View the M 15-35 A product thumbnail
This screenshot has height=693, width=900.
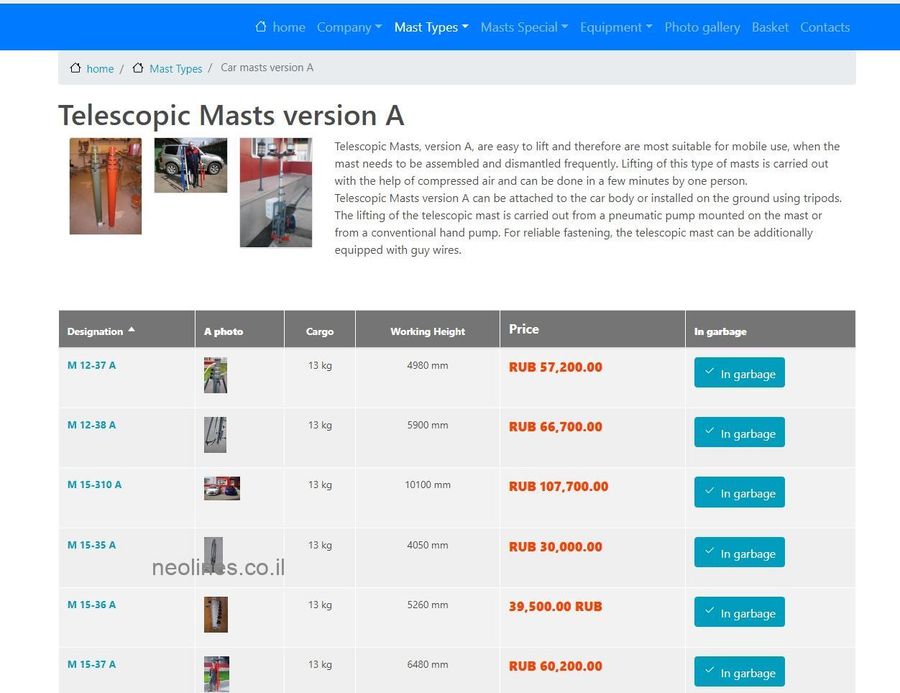(214, 555)
